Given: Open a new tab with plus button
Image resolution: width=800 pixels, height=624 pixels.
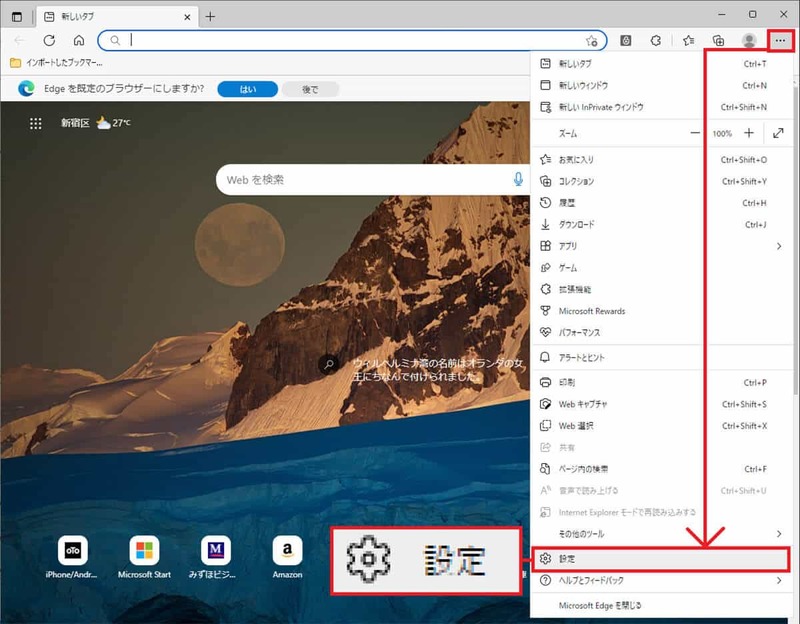Looking at the screenshot, I should [x=210, y=17].
